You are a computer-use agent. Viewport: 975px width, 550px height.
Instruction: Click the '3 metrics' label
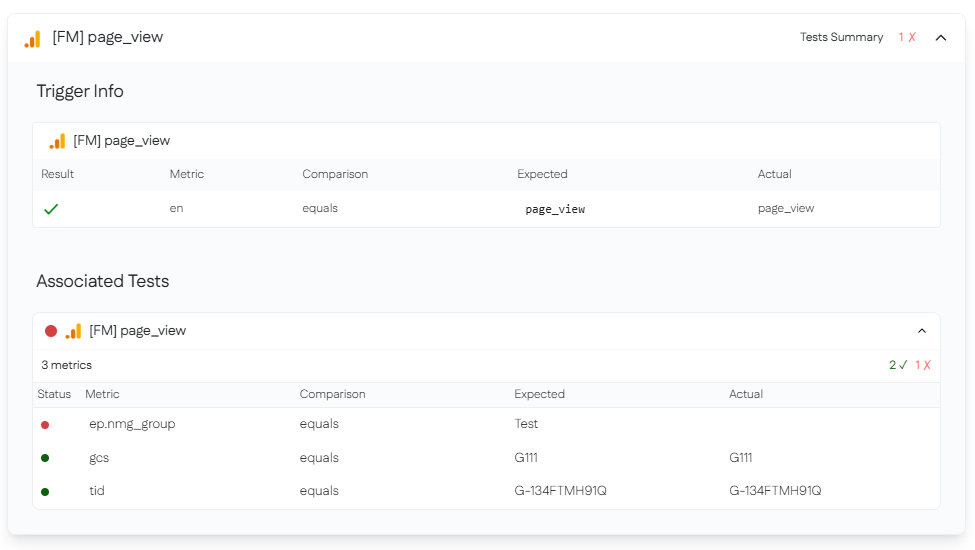pyautogui.click(x=67, y=365)
